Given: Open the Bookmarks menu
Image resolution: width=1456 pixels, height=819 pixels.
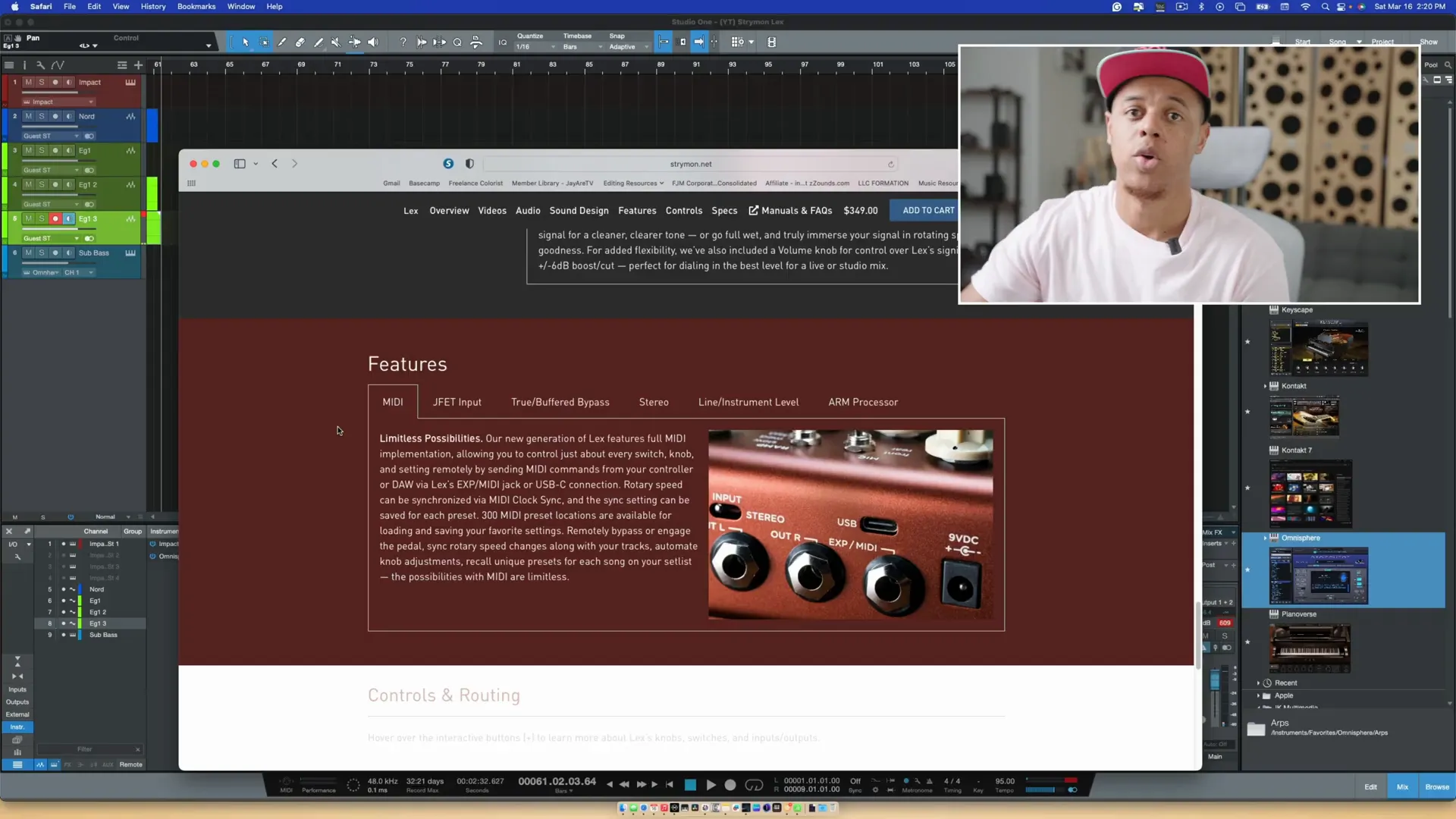Looking at the screenshot, I should [196, 7].
